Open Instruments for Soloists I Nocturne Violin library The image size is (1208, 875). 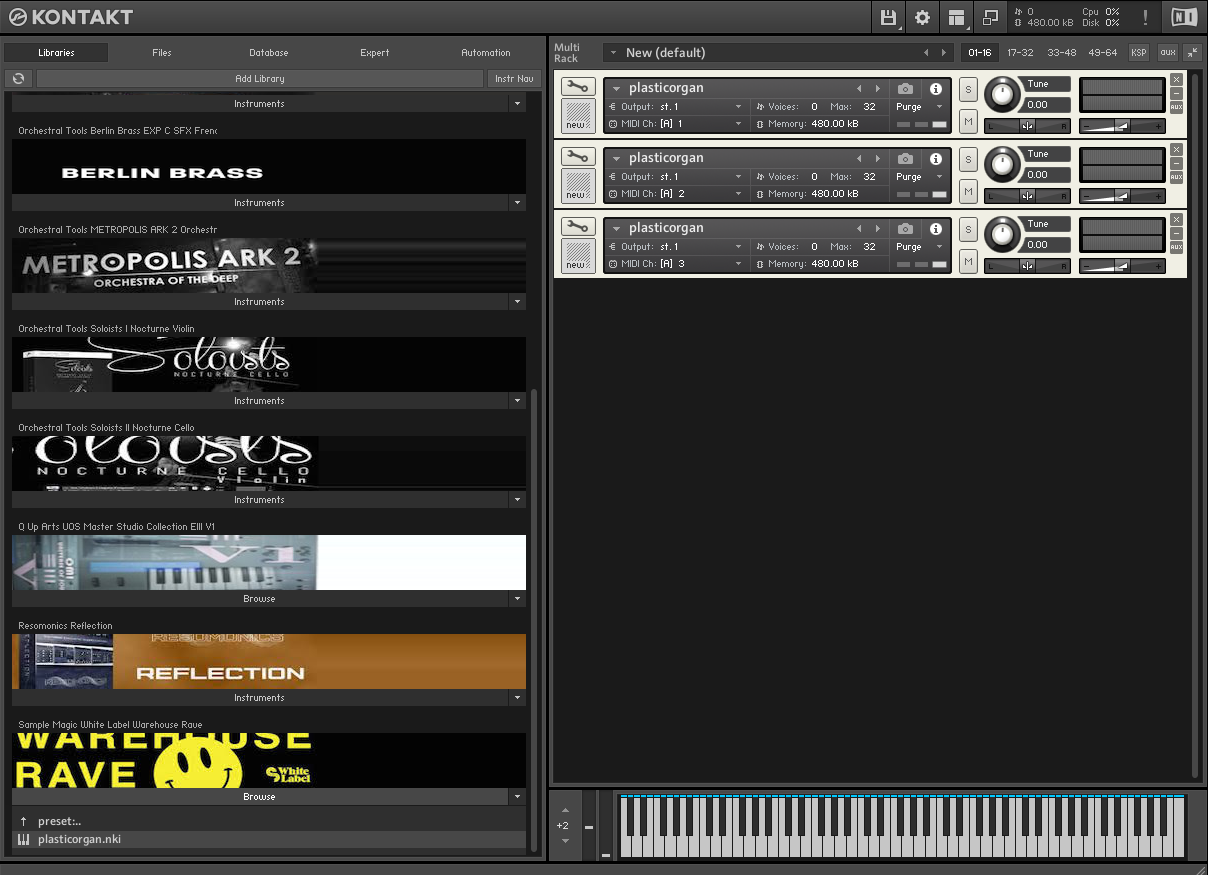(x=259, y=401)
